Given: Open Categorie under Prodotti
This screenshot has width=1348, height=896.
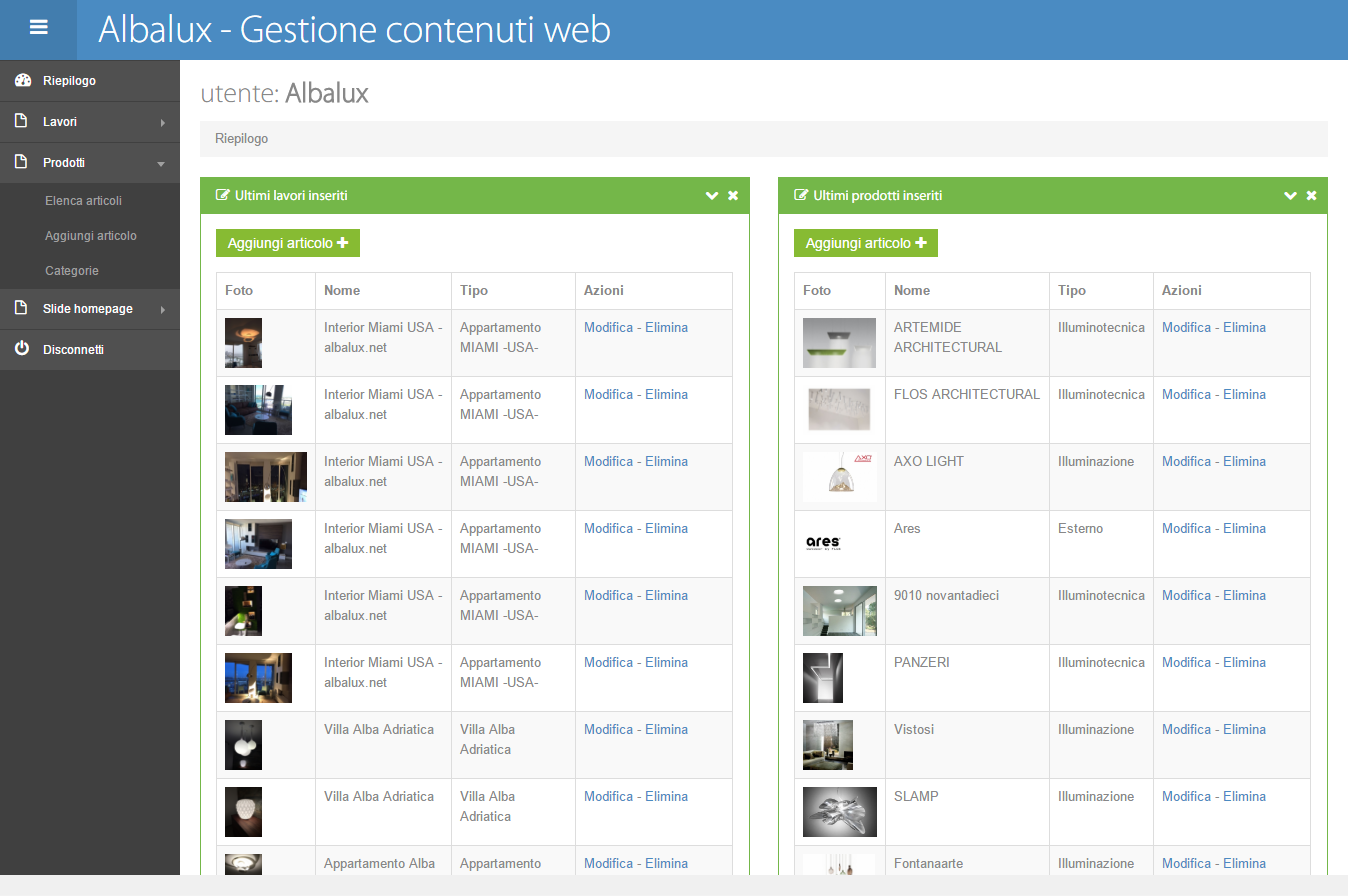Looking at the screenshot, I should [x=72, y=271].
